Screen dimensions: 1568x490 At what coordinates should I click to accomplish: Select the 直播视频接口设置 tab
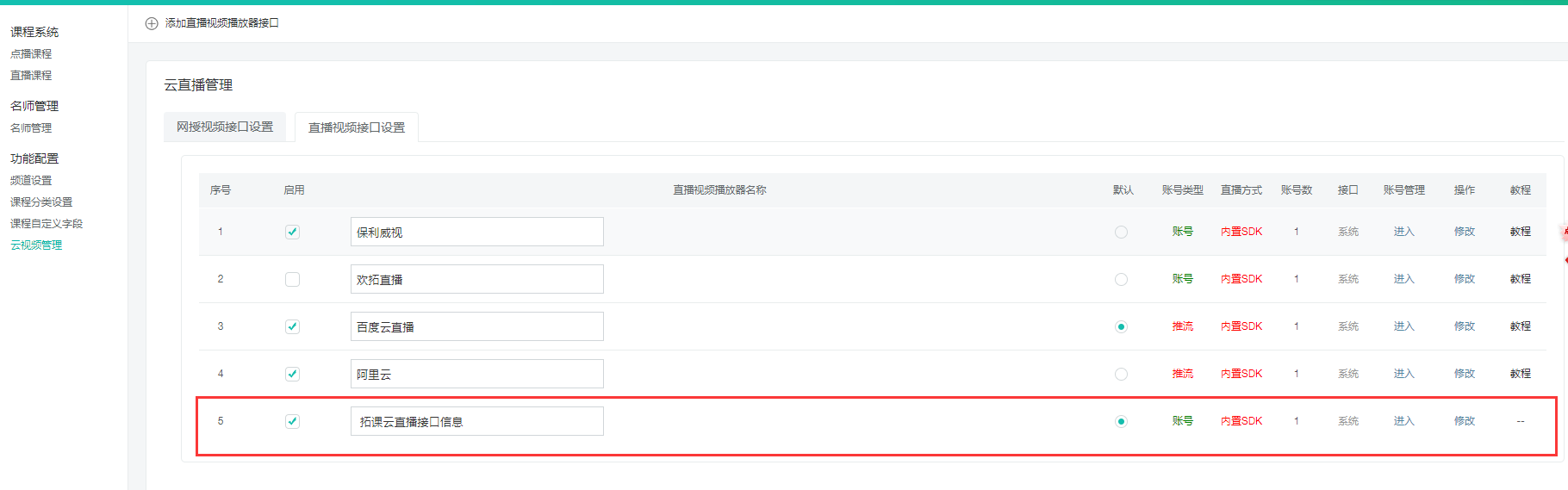pos(357,127)
